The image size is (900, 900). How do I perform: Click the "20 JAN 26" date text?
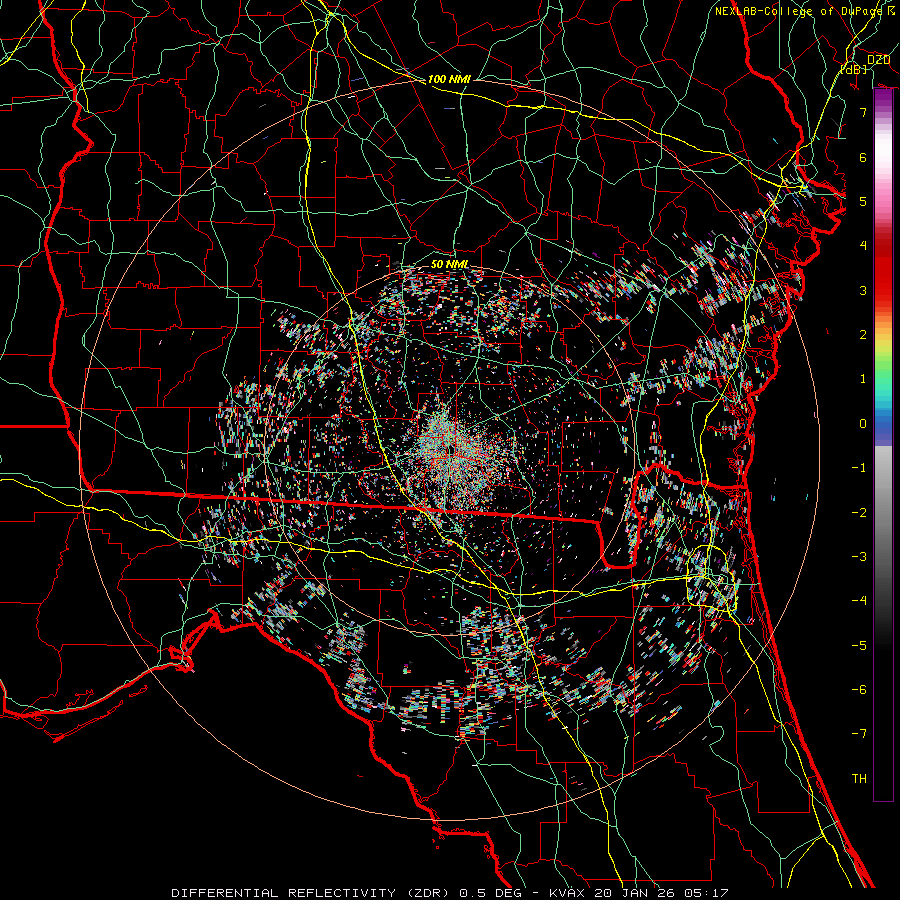[x=634, y=893]
